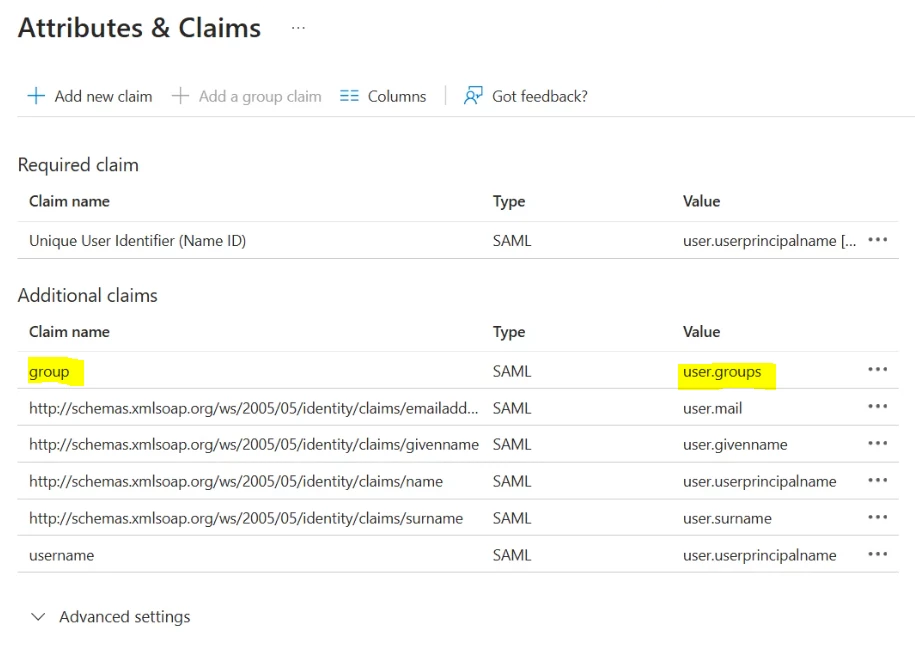This screenshot has height=648, width=915.
Task: Click the Add a group claim label
Action: (x=260, y=96)
